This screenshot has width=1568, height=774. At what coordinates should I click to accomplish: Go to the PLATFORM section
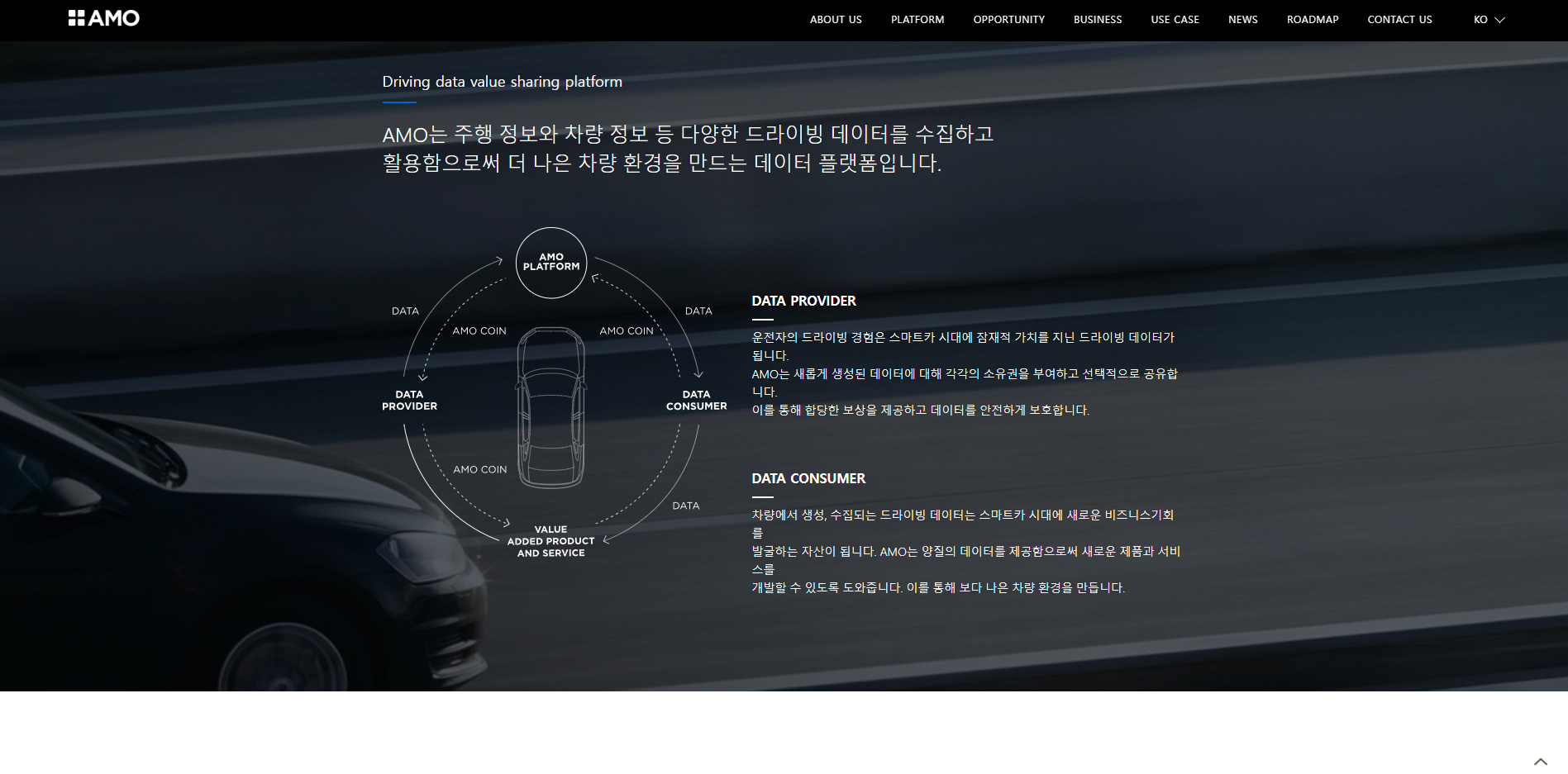tap(917, 20)
